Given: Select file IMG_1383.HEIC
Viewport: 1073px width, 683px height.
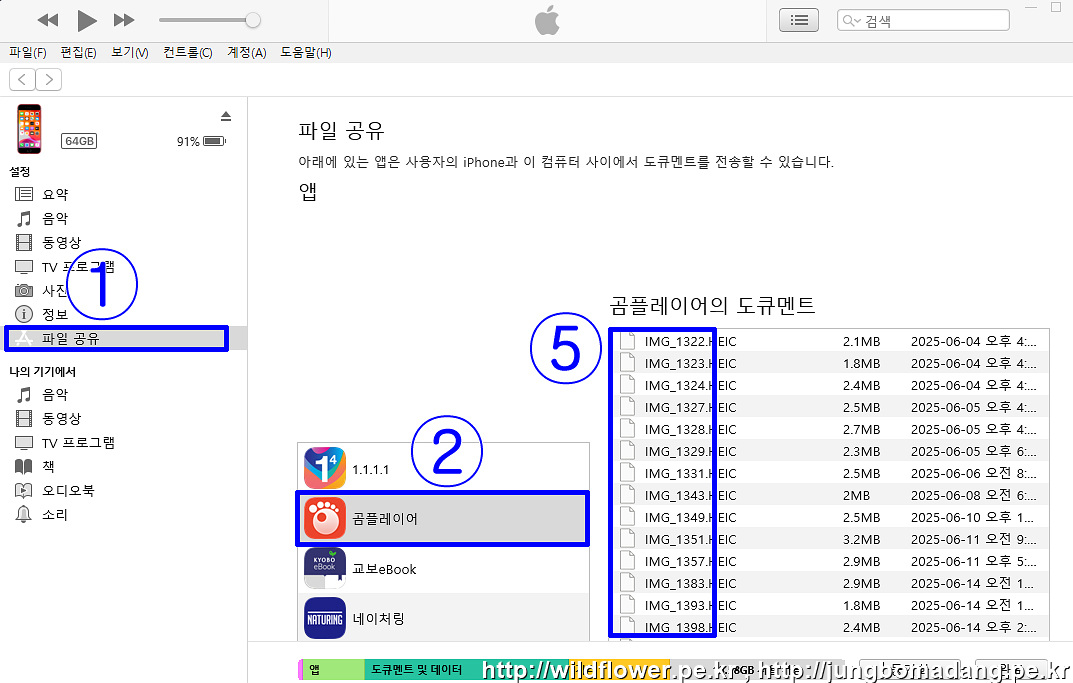Looking at the screenshot, I should 690,583.
